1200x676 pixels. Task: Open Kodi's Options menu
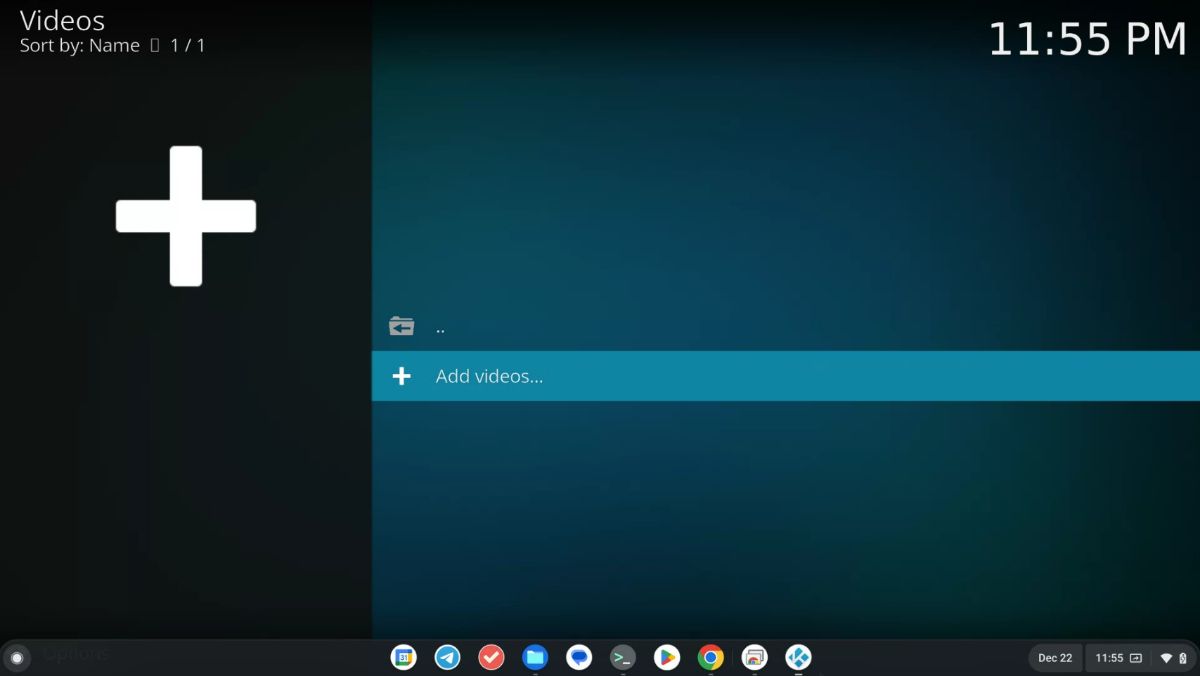coord(75,653)
